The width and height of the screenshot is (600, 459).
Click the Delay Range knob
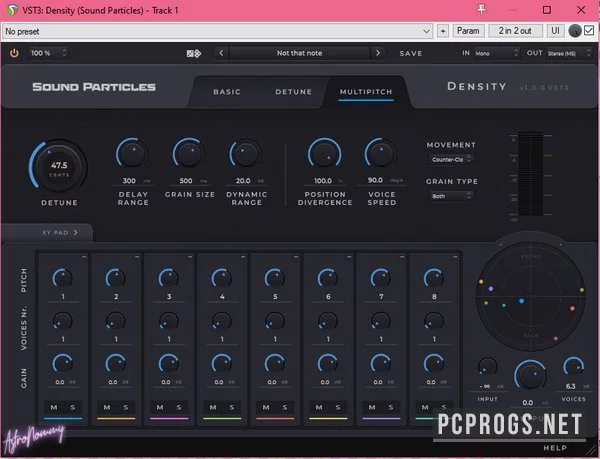point(132,154)
